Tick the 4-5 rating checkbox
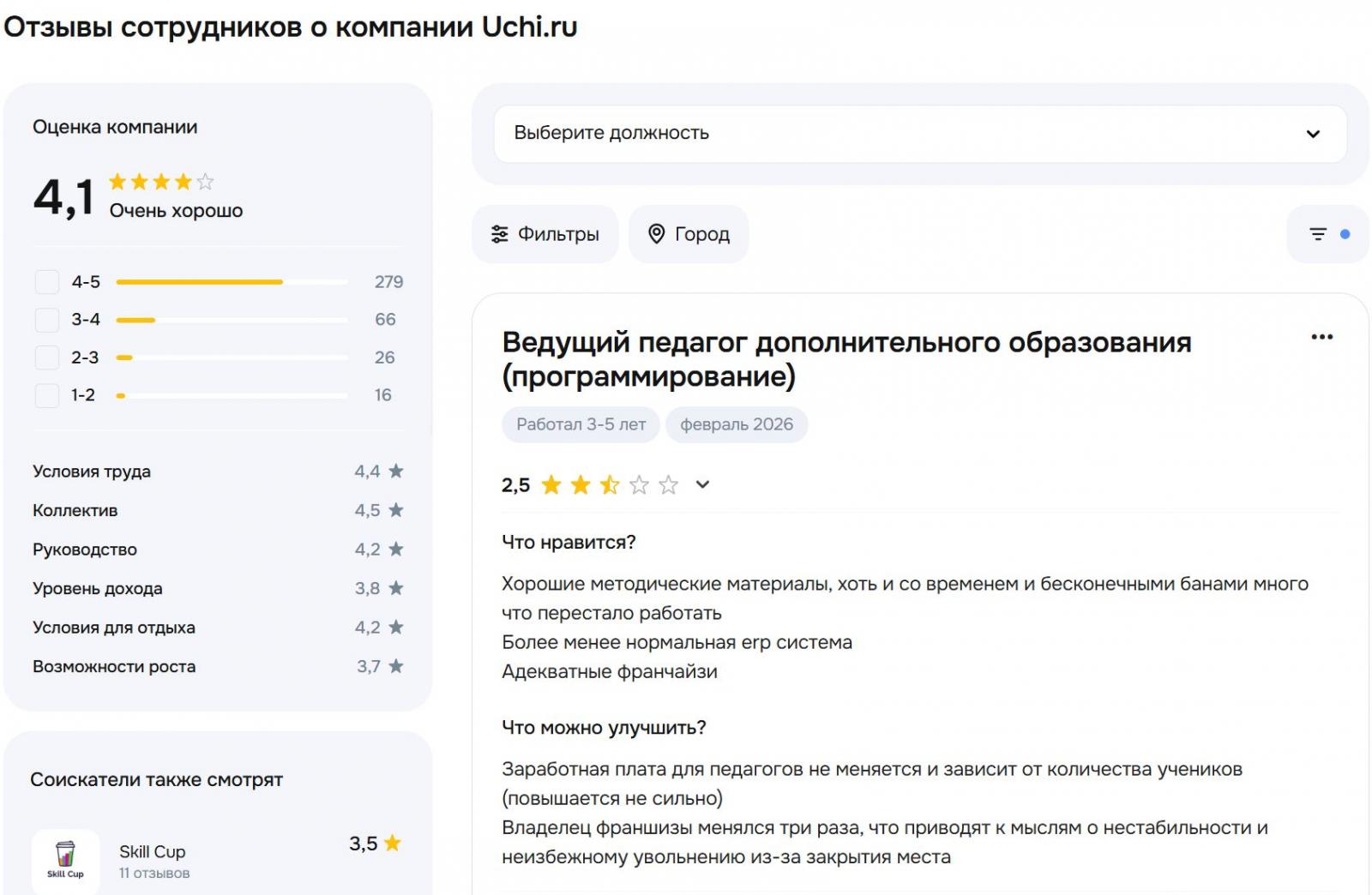1372x895 pixels. click(x=47, y=282)
